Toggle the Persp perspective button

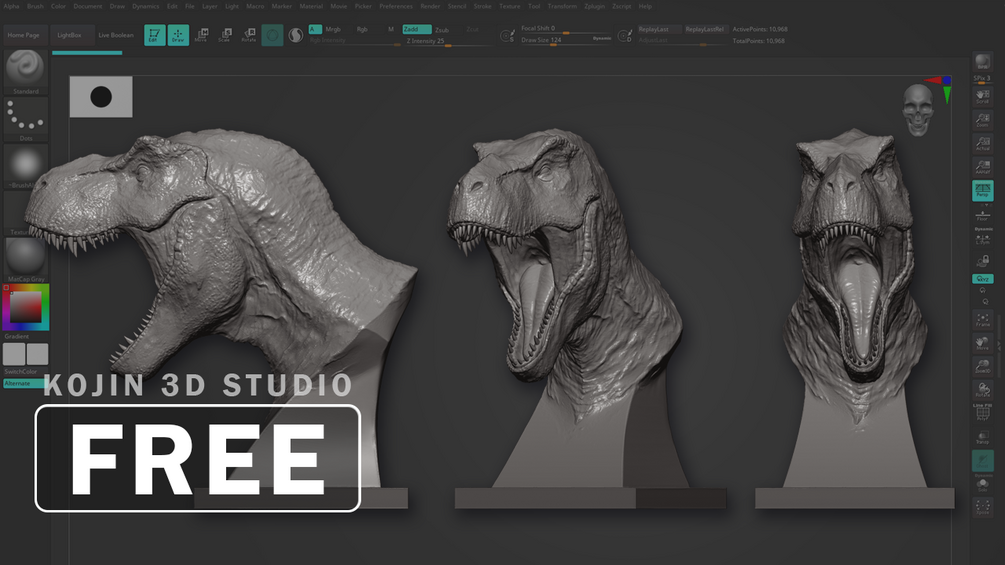pos(982,190)
